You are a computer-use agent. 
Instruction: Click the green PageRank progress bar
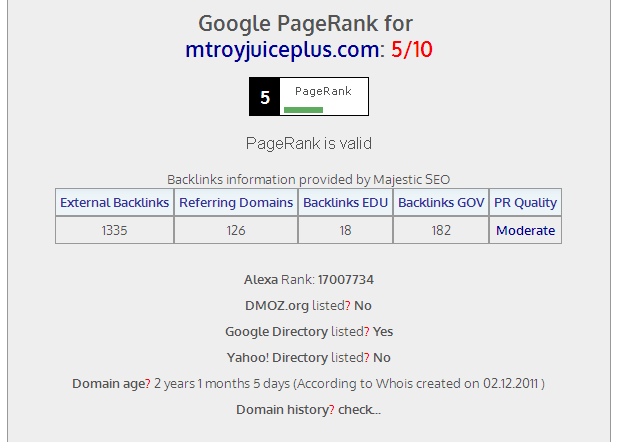(303, 110)
